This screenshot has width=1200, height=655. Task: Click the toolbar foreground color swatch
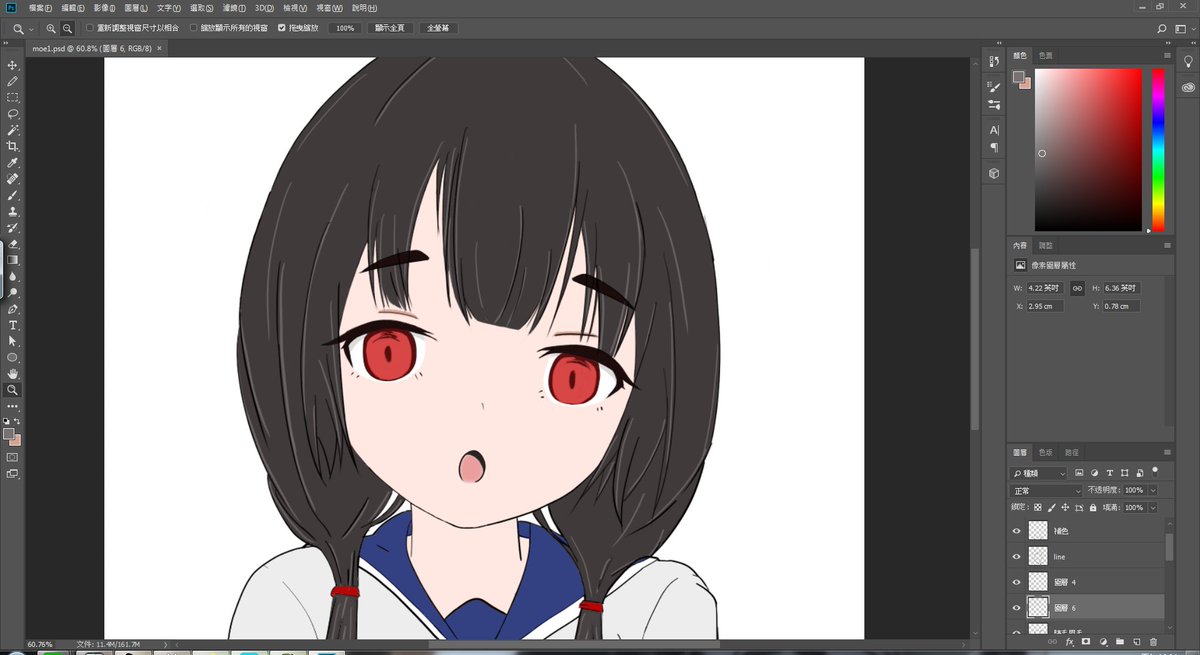tap(9, 433)
